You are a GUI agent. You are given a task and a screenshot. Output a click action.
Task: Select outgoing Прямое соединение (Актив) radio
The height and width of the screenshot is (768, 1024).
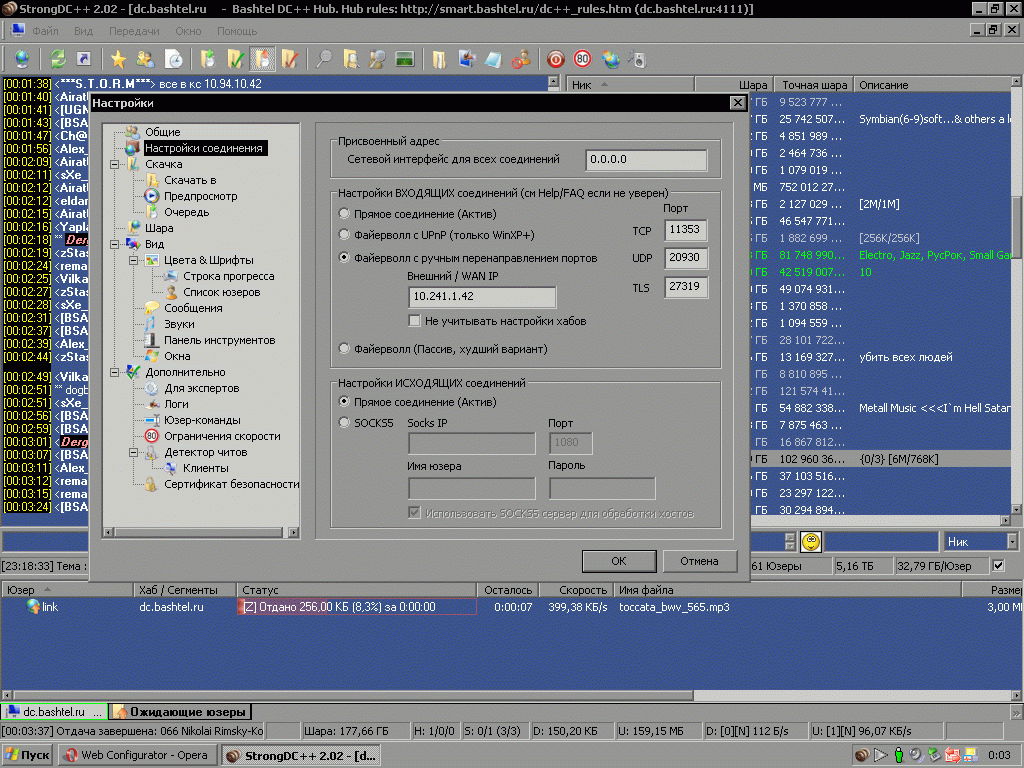point(344,402)
